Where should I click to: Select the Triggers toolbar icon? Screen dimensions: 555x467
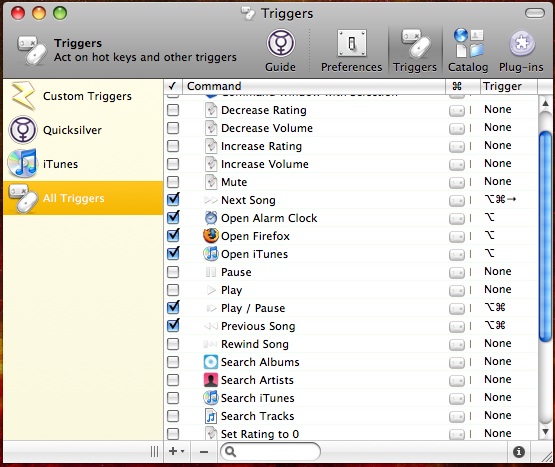pyautogui.click(x=415, y=51)
